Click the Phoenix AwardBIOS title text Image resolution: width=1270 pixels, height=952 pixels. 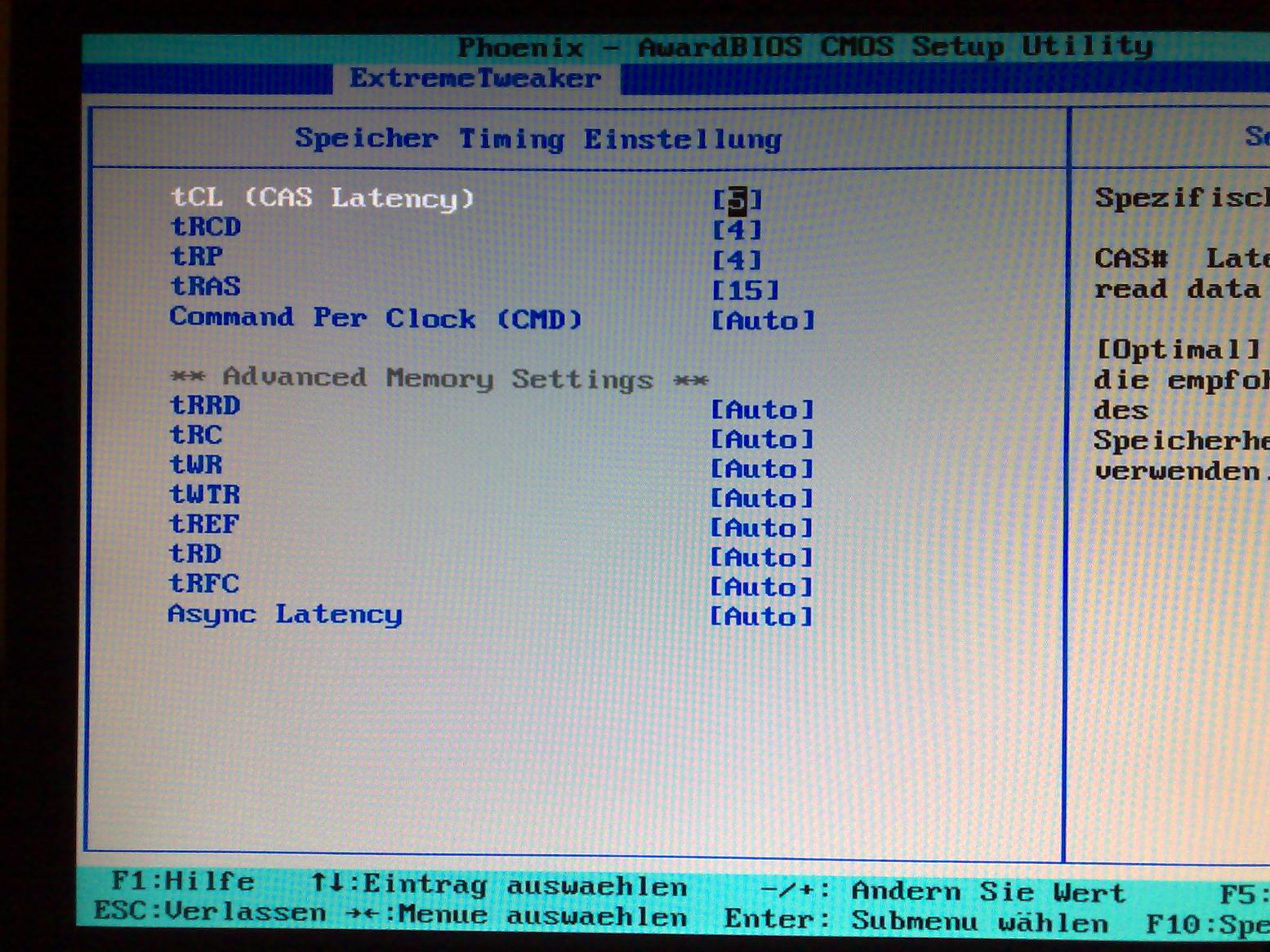coord(805,47)
